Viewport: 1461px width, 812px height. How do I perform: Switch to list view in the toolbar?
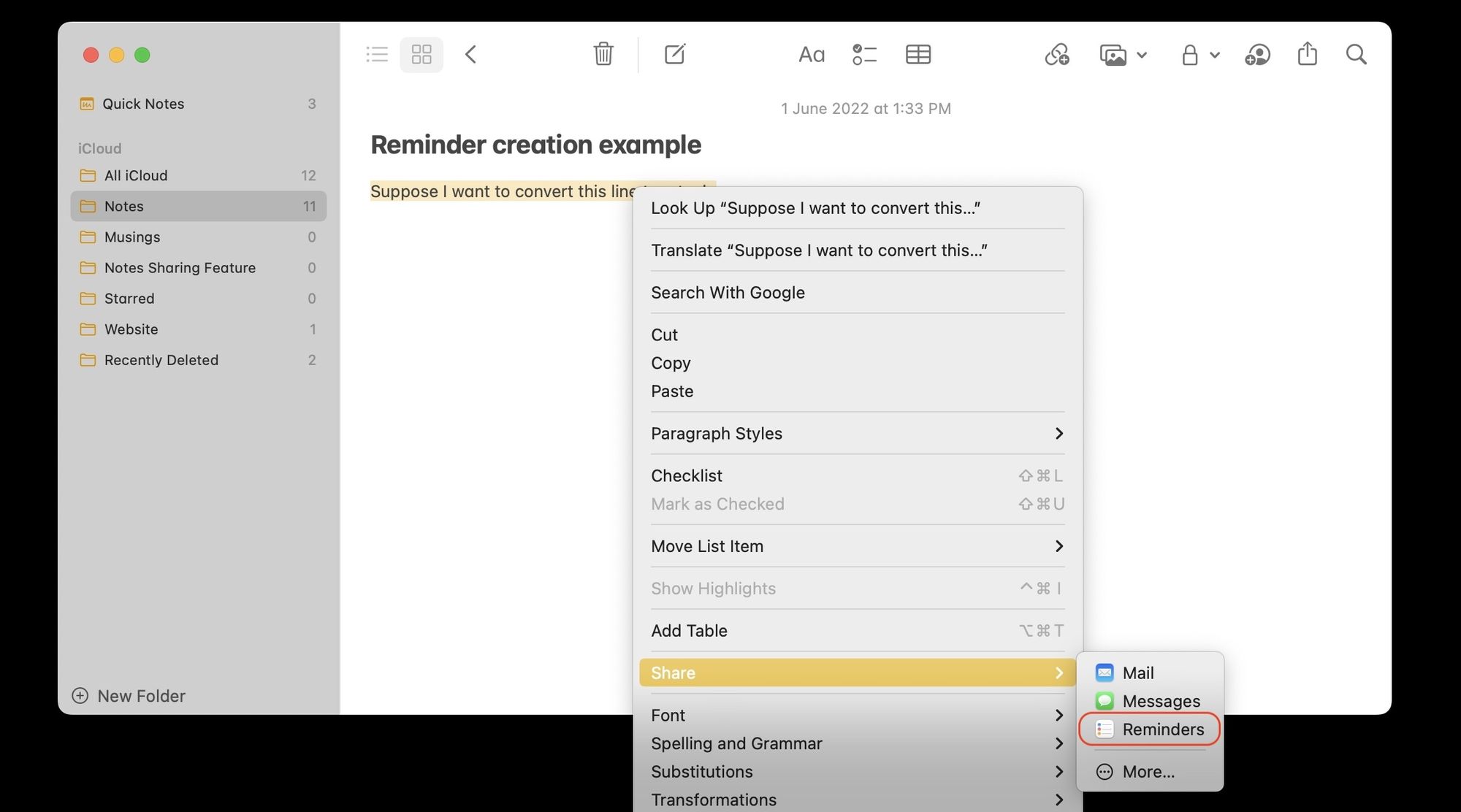click(x=377, y=54)
